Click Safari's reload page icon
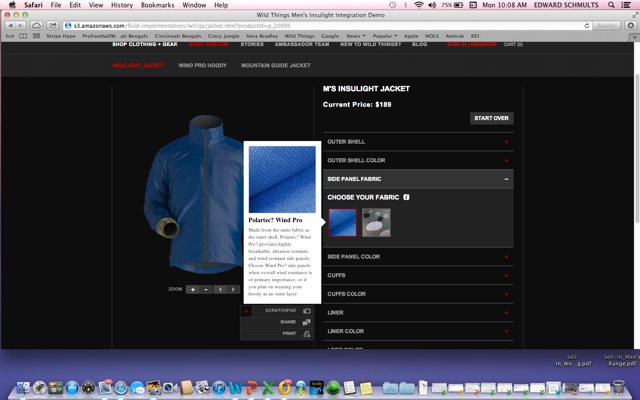640x400 pixels. (x=587, y=26)
